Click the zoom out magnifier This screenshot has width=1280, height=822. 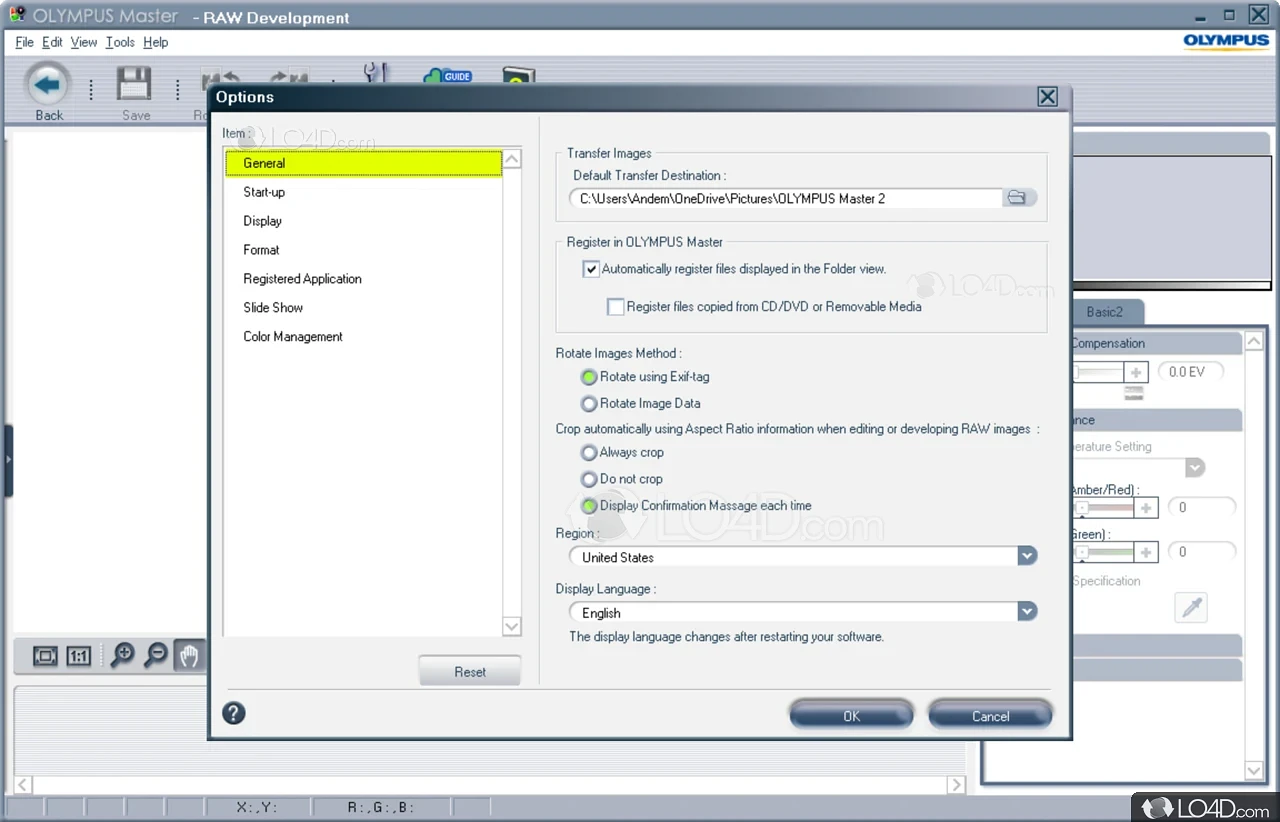coord(156,656)
